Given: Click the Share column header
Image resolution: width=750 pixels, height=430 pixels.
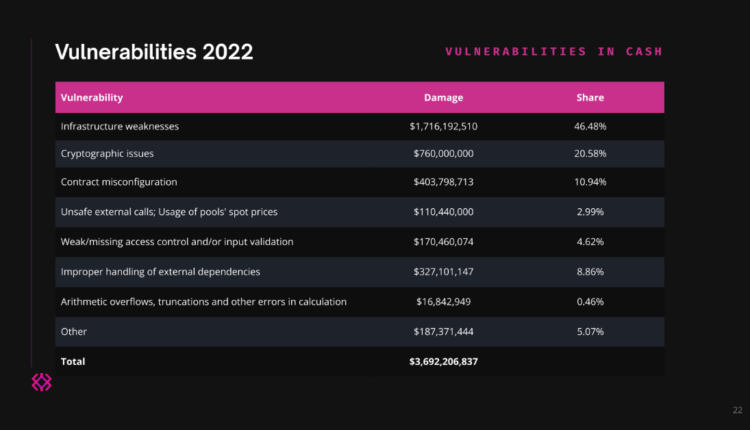Looking at the screenshot, I should click(590, 98).
